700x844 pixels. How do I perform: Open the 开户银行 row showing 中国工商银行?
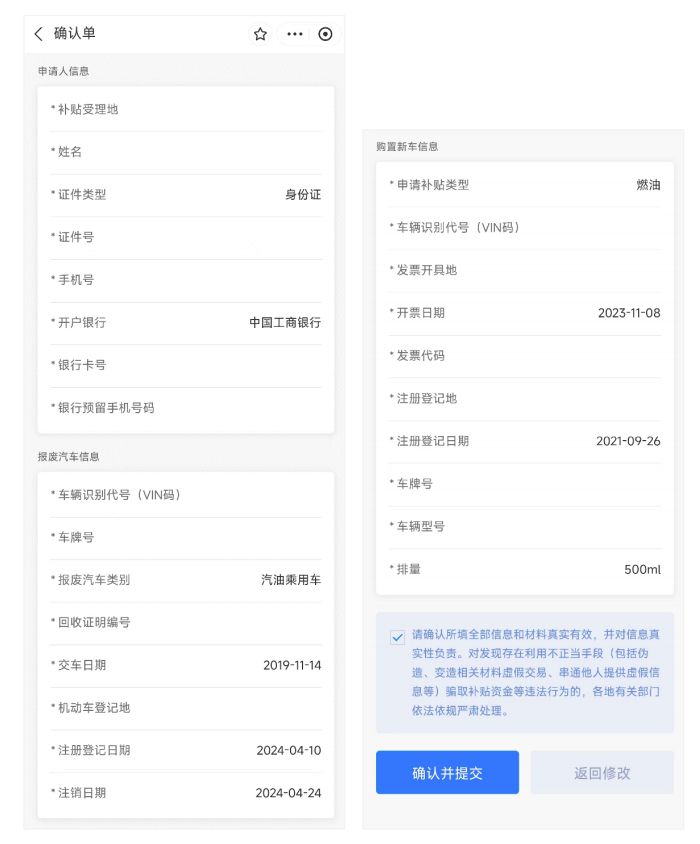click(x=185, y=323)
